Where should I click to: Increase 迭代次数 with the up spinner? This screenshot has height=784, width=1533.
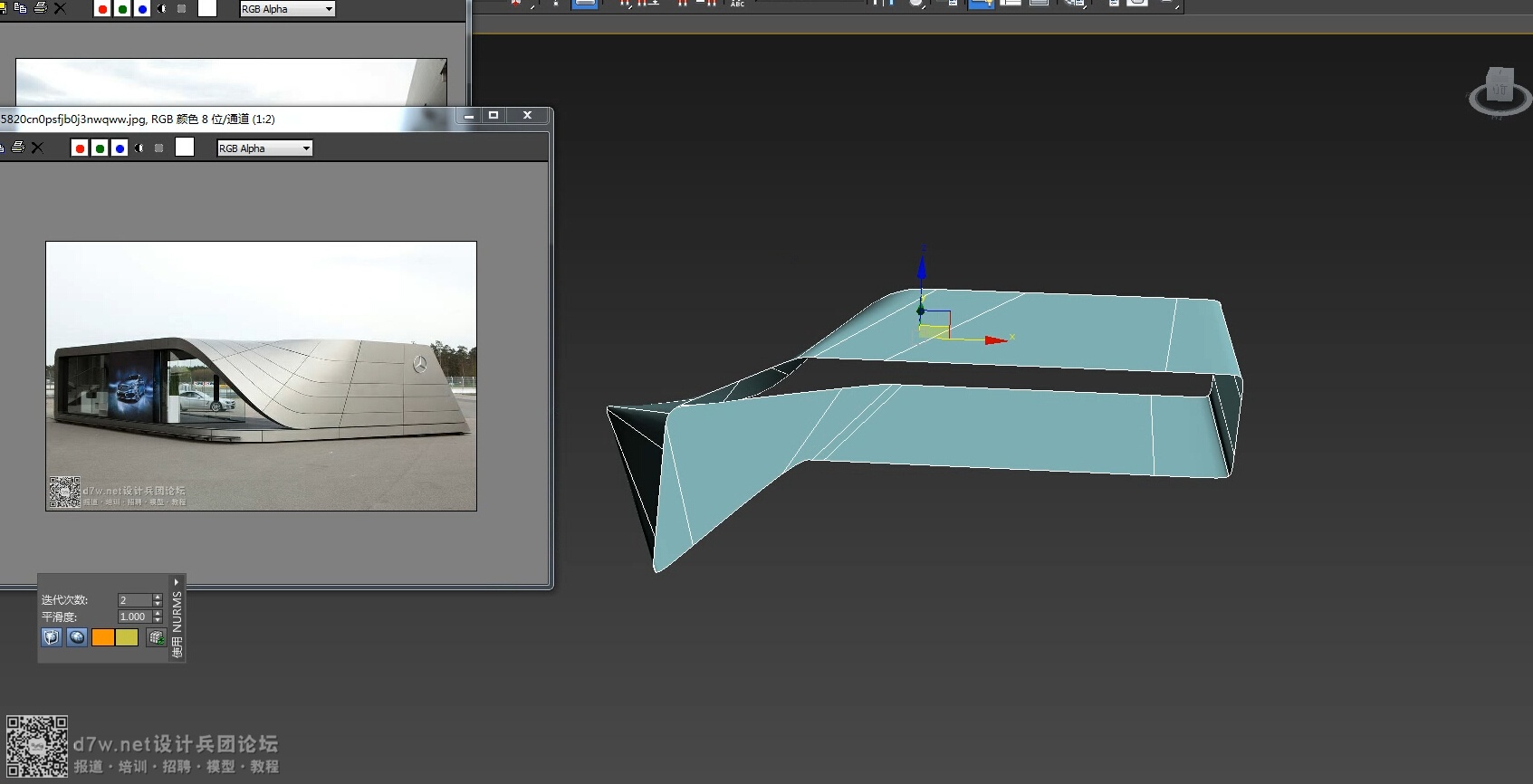click(x=158, y=598)
